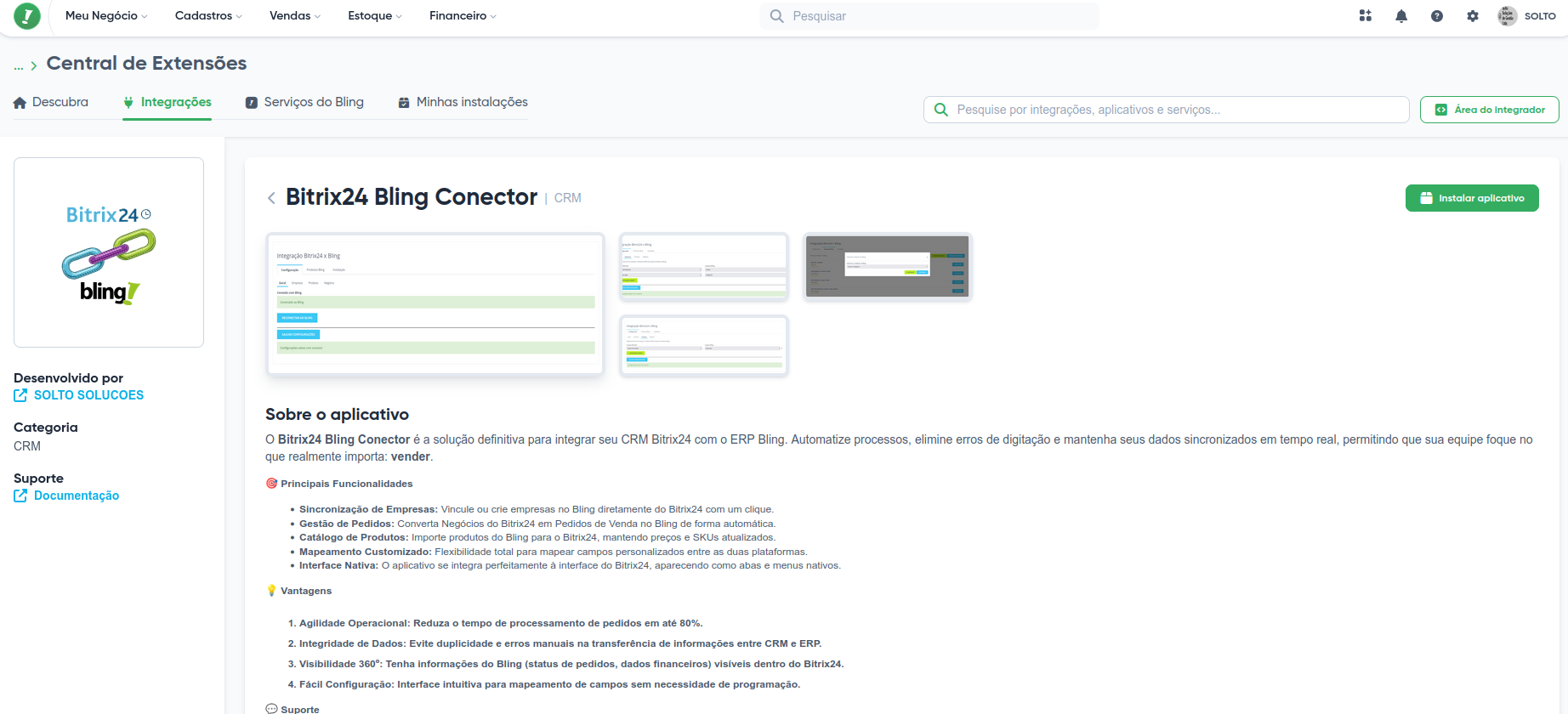Click the Interface Nativa bullet
Image resolution: width=1568 pixels, height=714 pixels.
[x=570, y=565]
